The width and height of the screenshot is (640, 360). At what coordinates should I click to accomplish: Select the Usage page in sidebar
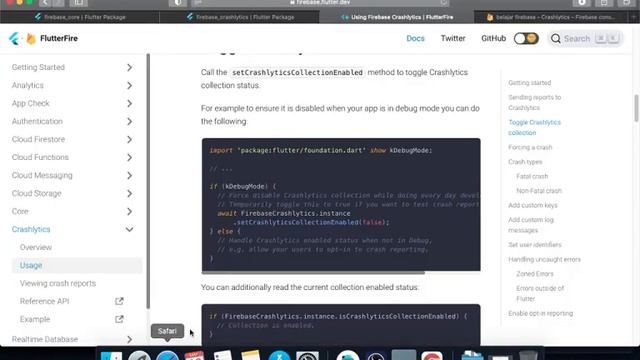tap(31, 265)
